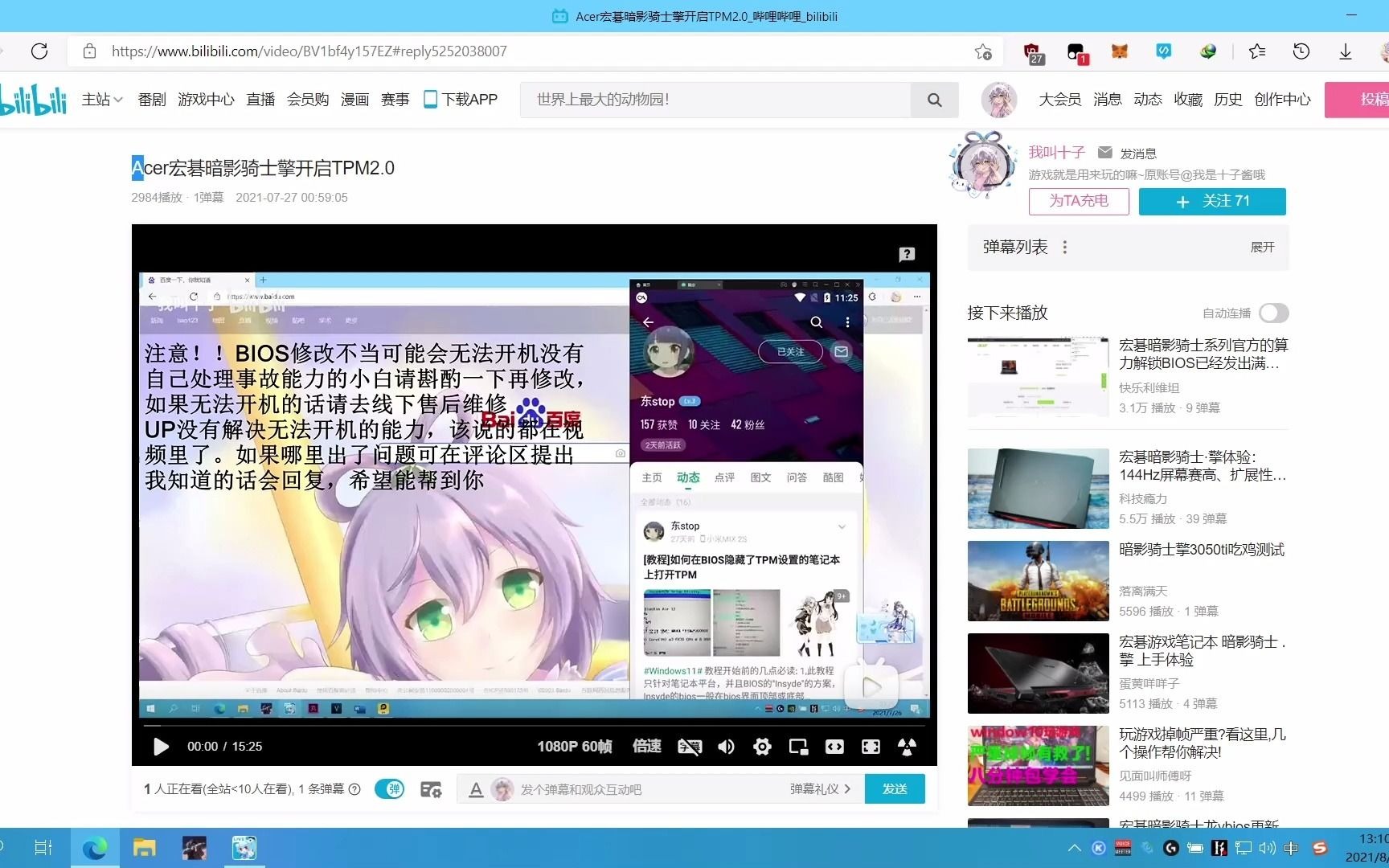1389x868 pixels.
Task: Open 番剧 navigation item
Action: click(151, 100)
